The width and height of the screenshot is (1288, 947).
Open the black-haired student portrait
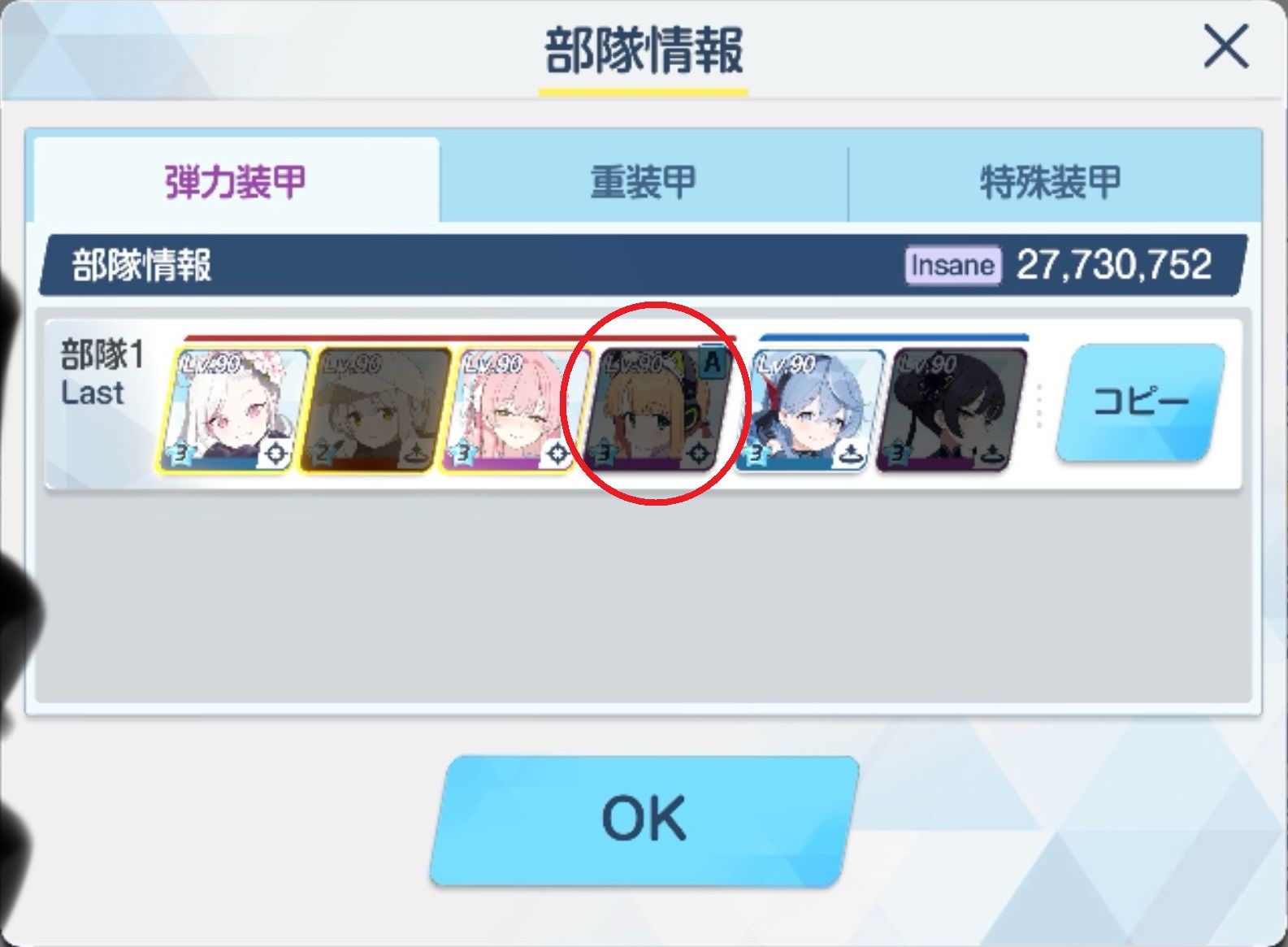951,410
